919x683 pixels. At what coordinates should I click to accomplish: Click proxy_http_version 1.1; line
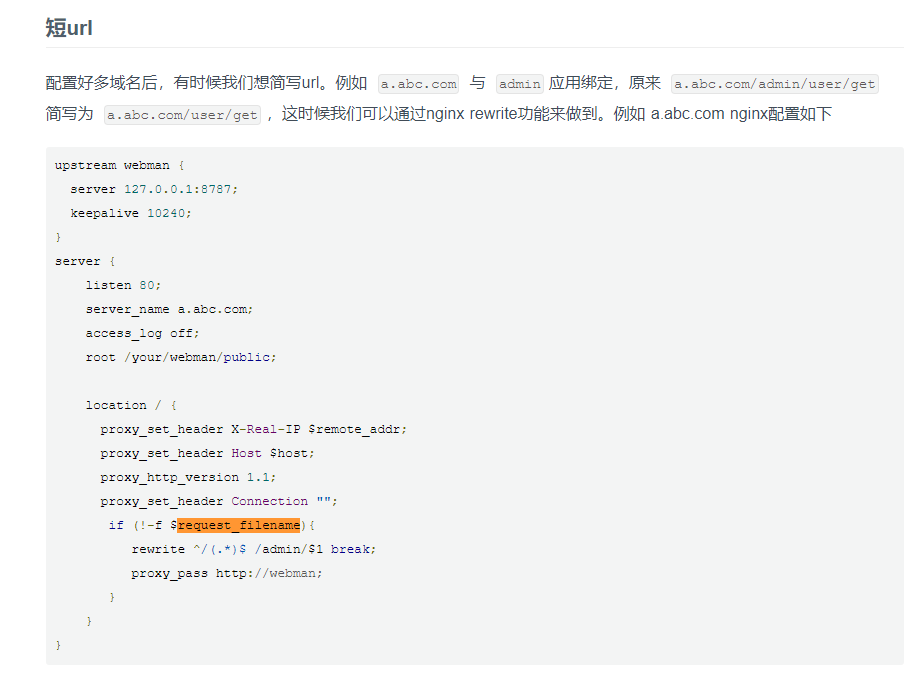click(188, 478)
